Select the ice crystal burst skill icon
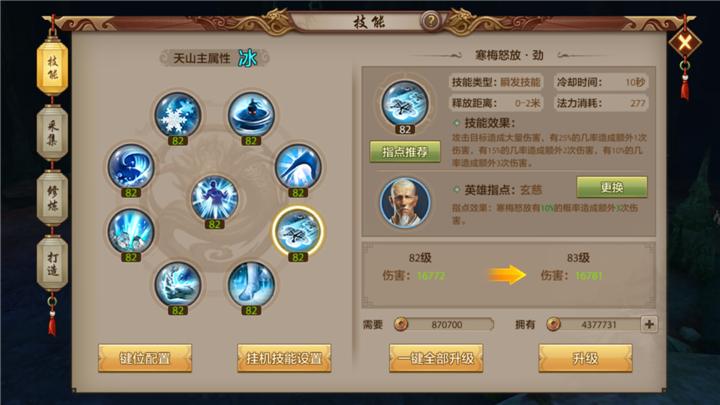This screenshot has height=405, width=720. (x=131, y=231)
